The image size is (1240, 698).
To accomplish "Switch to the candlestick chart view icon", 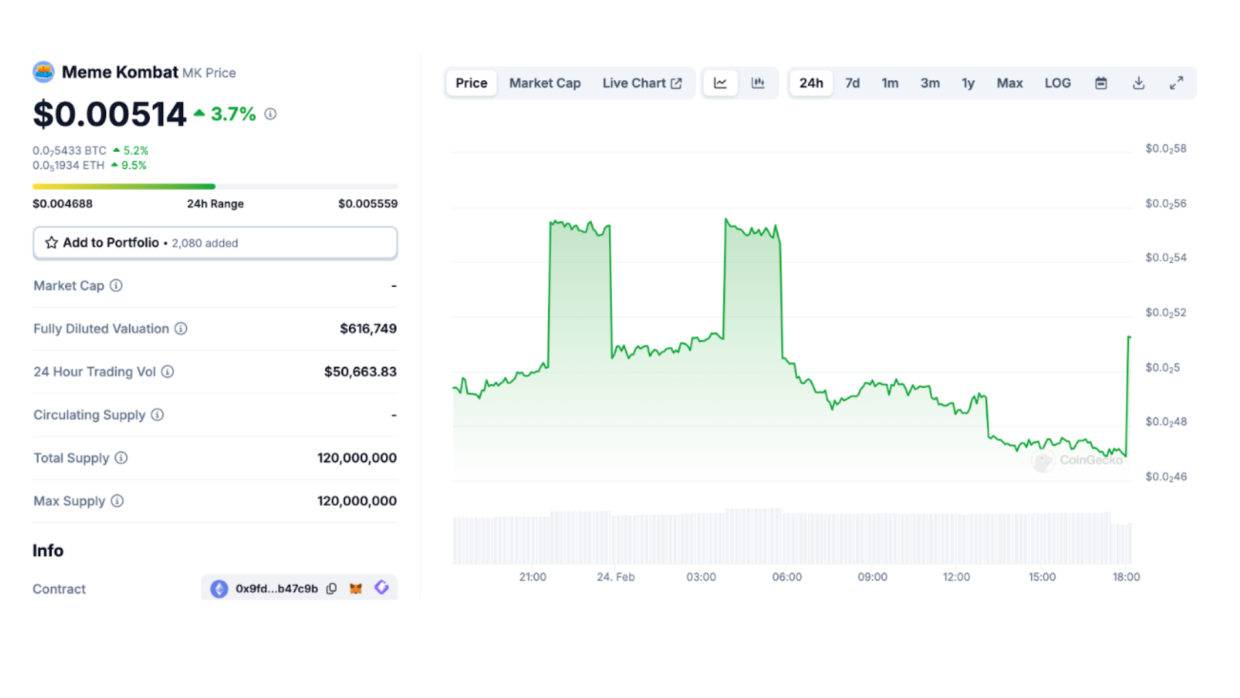I will pos(758,83).
